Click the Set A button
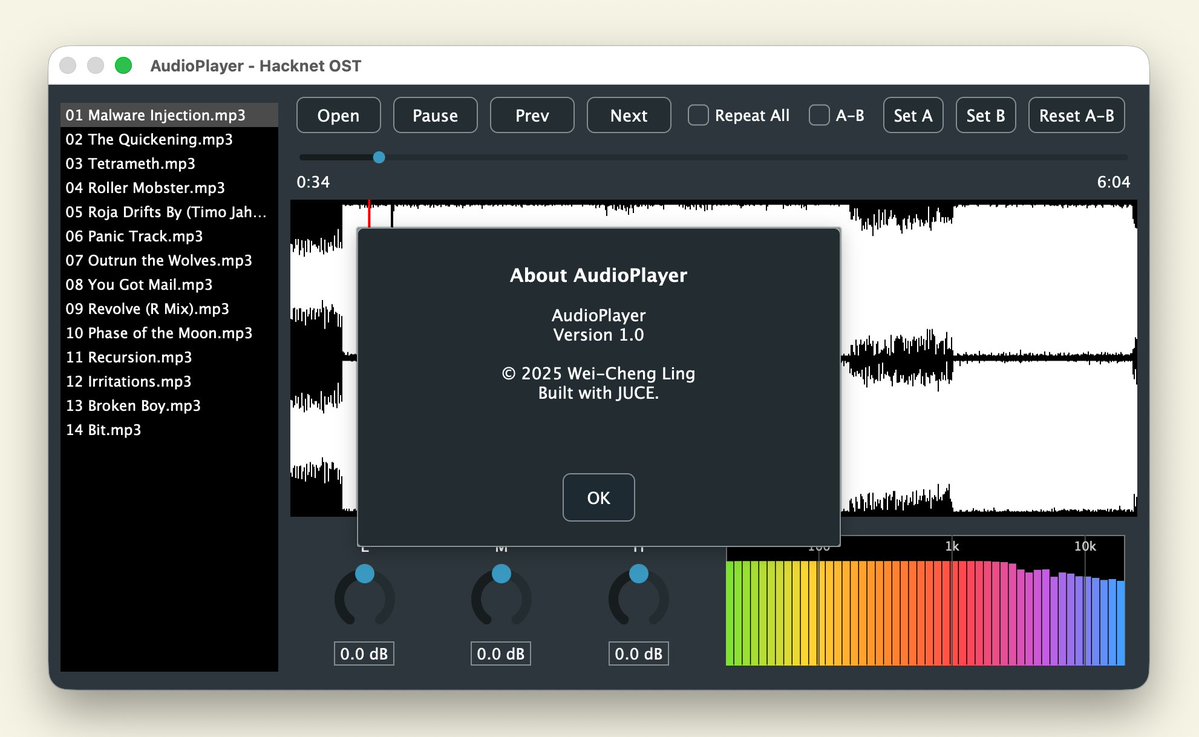 913,115
